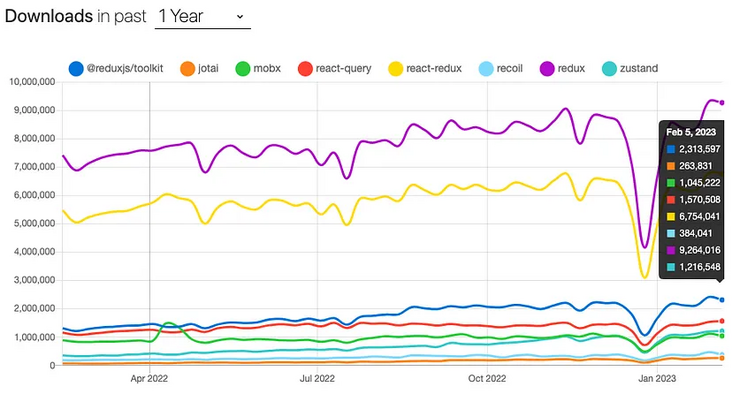Screen dimensions: 732x394
Task: Click the react-query red legend circle
Action: coord(305,69)
